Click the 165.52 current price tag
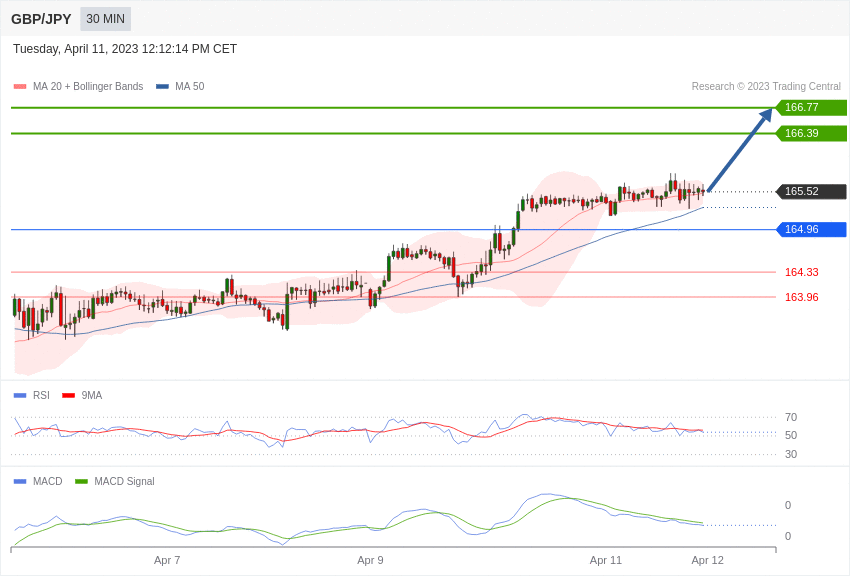The width and height of the screenshot is (850, 576). coord(811,191)
